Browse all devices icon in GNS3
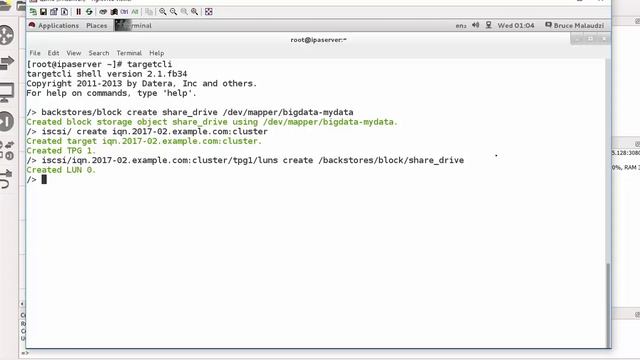The height and width of the screenshot is (360, 640). coord(7,150)
